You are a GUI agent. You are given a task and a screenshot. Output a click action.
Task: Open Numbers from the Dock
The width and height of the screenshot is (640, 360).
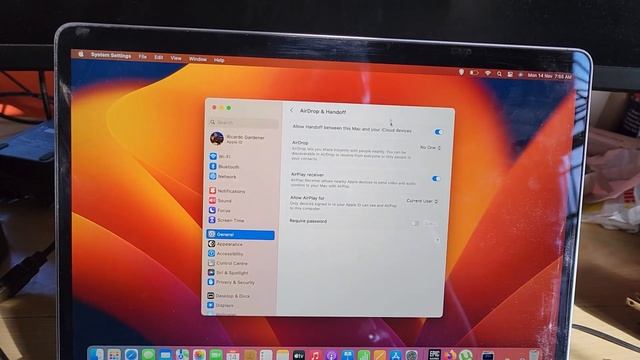[363, 356]
